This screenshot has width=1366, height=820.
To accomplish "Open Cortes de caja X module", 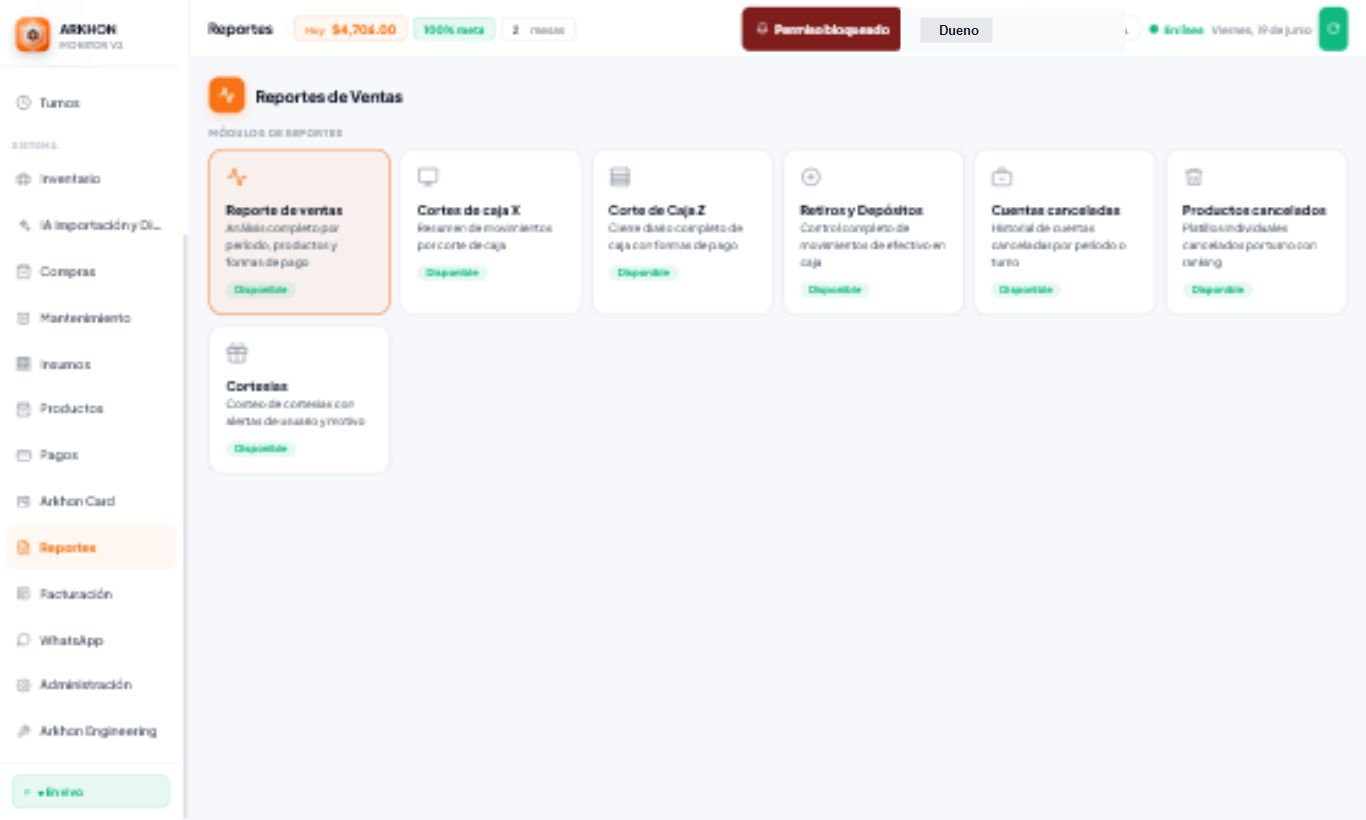I will tap(490, 232).
